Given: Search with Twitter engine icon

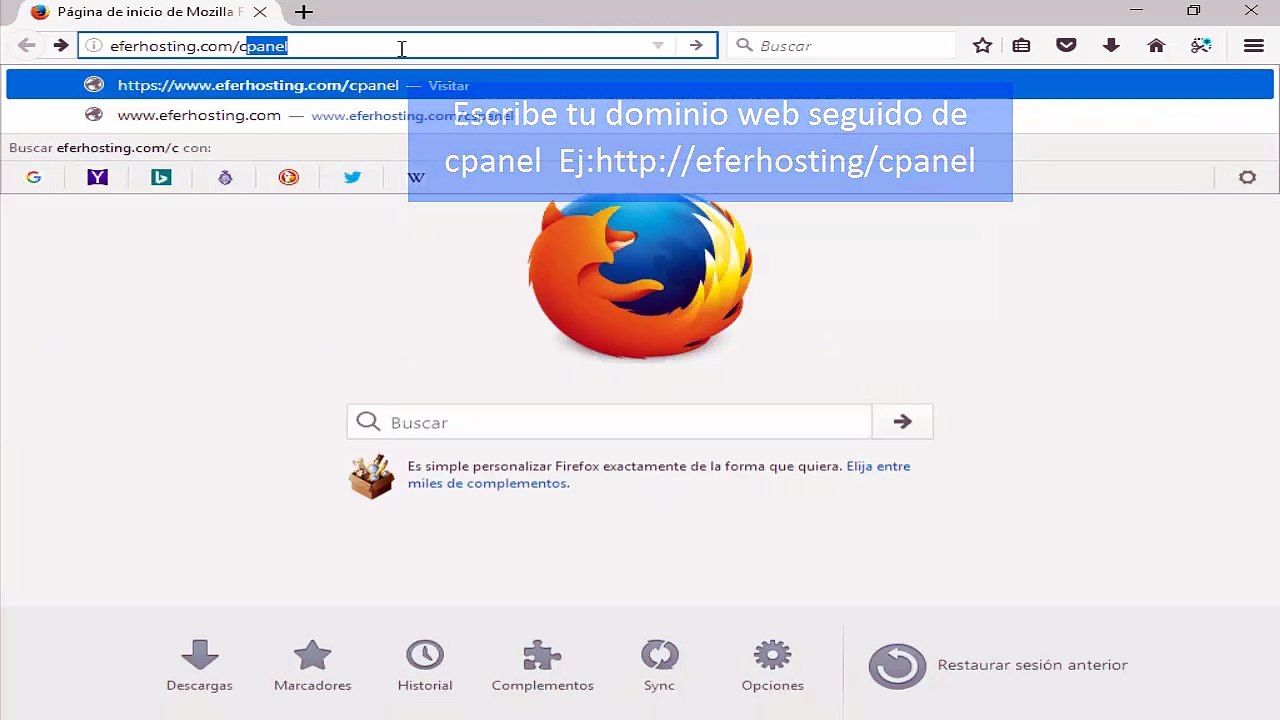Looking at the screenshot, I should 352,177.
